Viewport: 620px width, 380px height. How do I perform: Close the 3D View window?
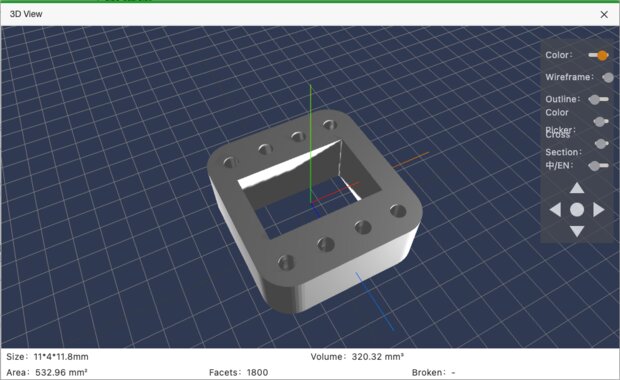604,15
